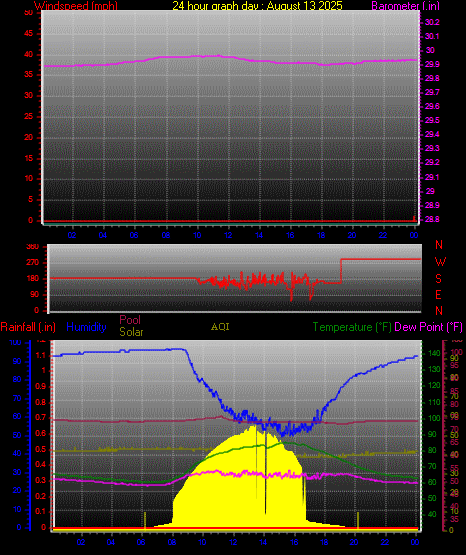466x555 pixels.
Task: Select the Solar legend label
Action: [x=131, y=332]
